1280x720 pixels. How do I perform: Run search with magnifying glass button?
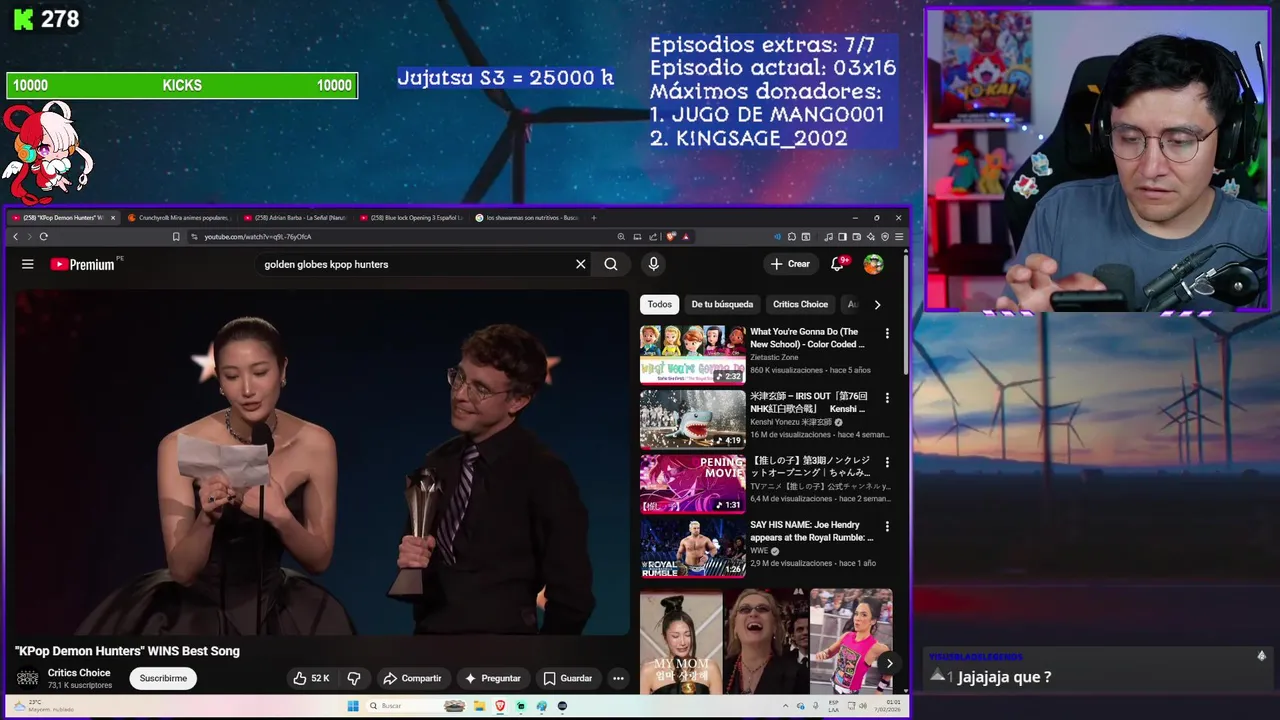(x=611, y=264)
